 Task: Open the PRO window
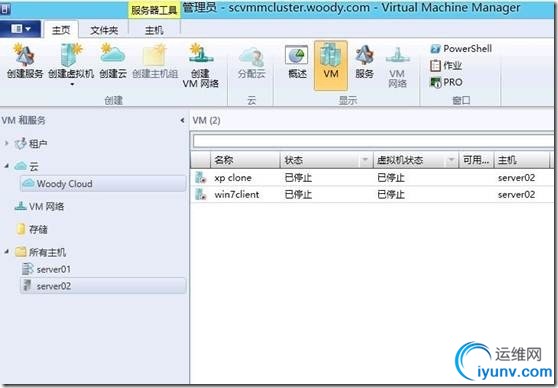pyautogui.click(x=446, y=82)
